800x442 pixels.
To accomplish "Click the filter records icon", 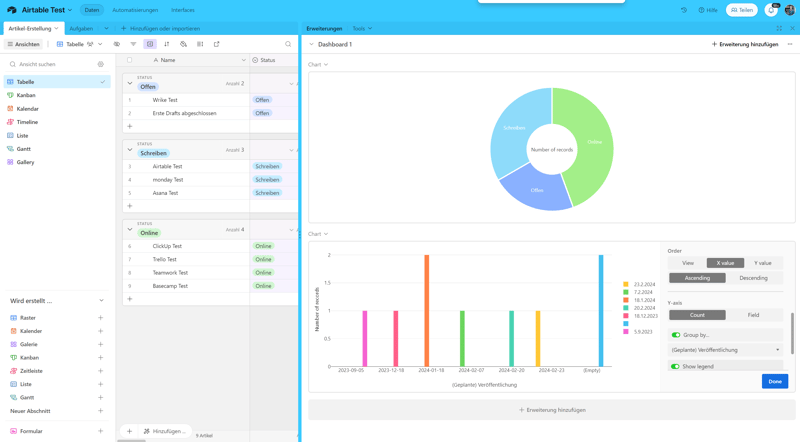I will (133, 44).
